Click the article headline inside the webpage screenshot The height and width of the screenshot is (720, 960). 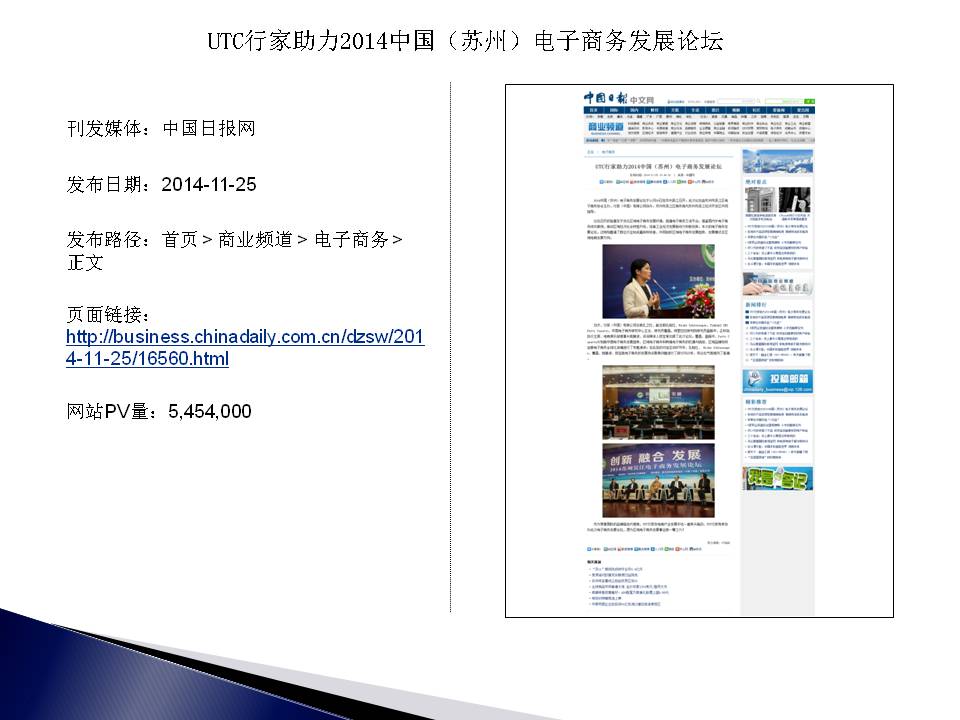[x=658, y=167]
